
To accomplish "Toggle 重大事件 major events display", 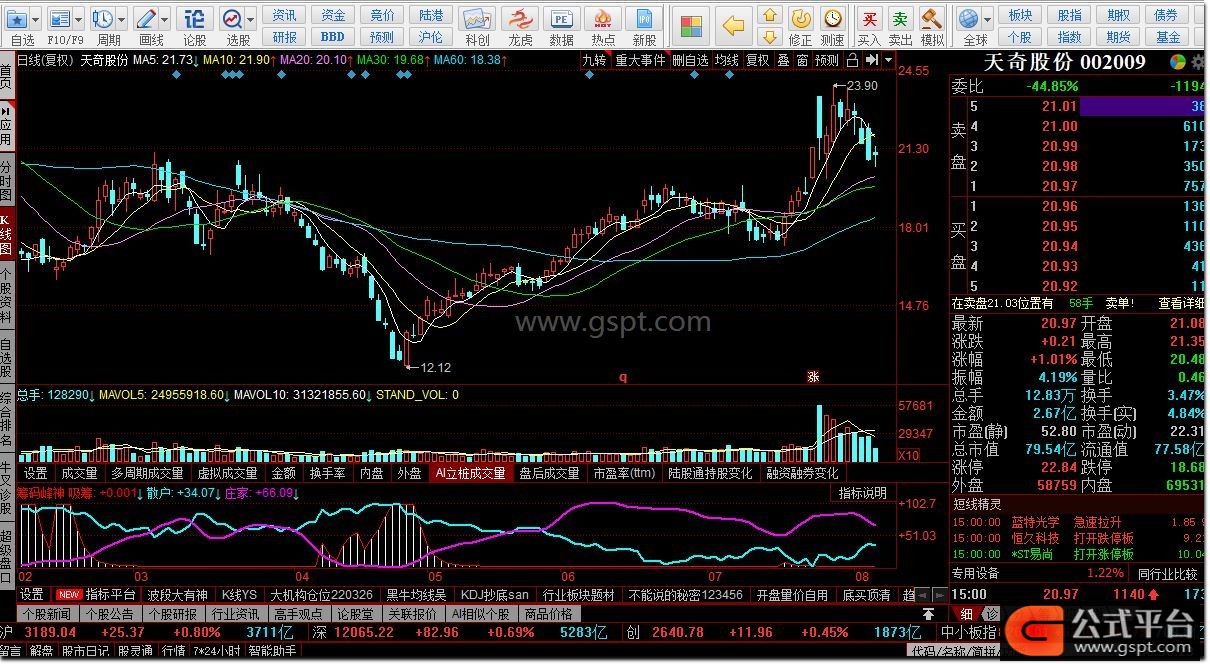I will click(640, 60).
